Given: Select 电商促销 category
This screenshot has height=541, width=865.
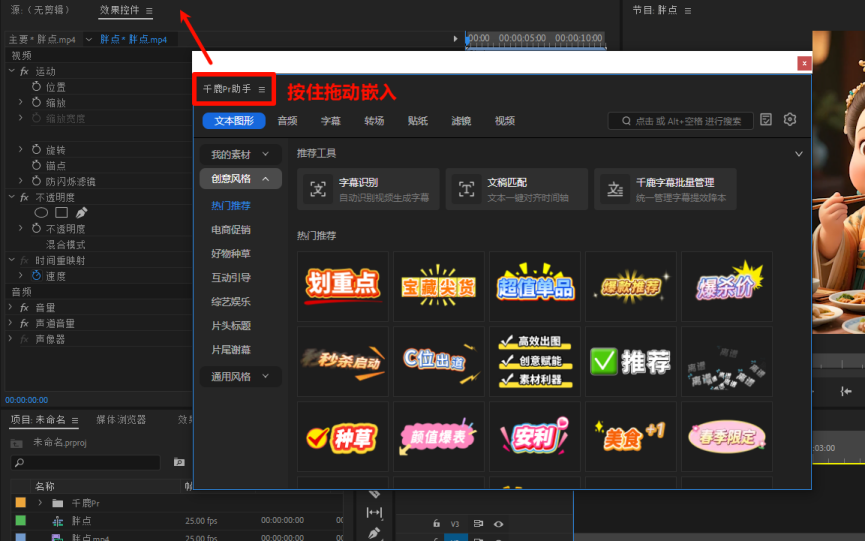Looking at the screenshot, I should (231, 229).
